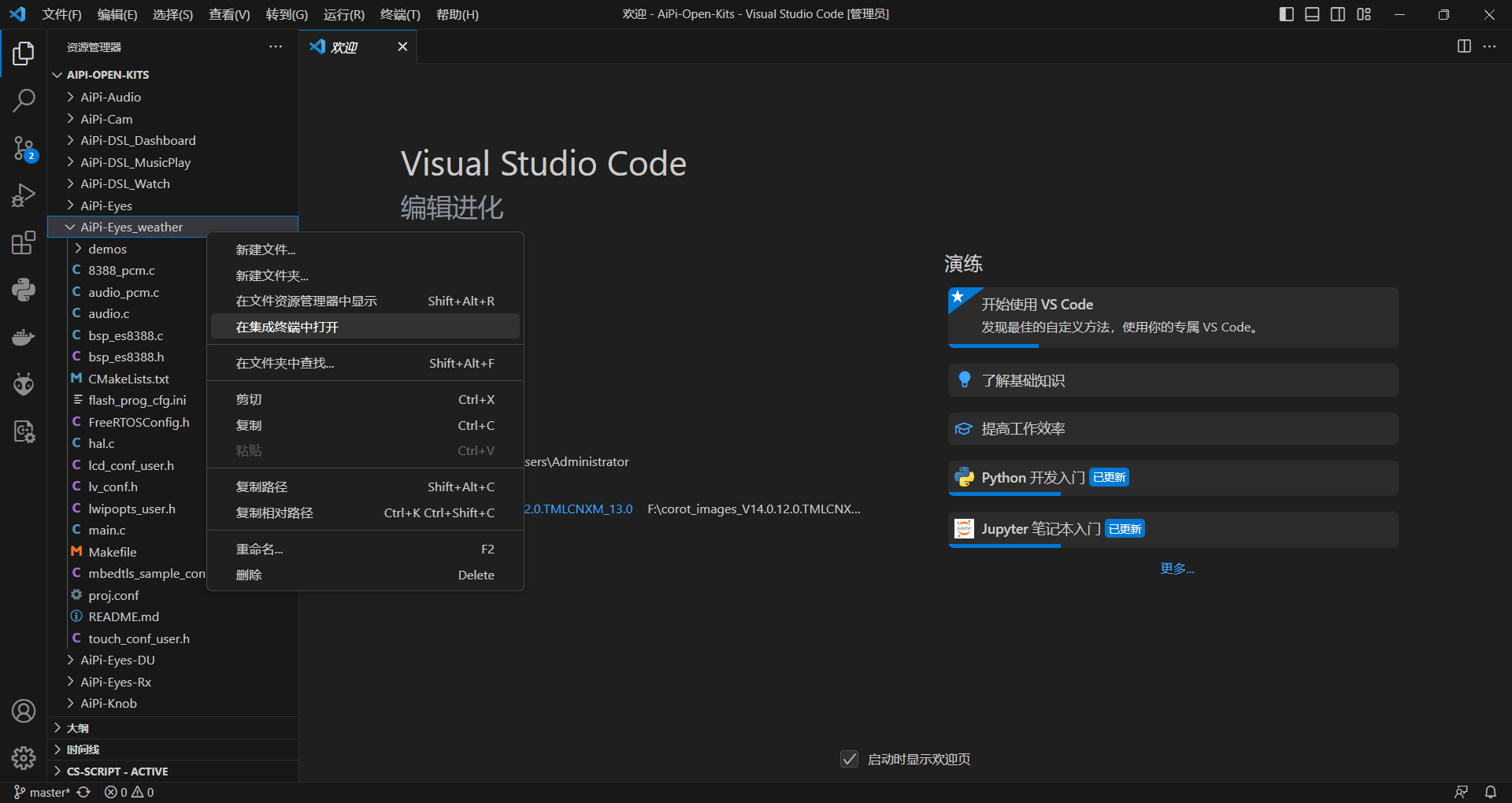The image size is (1512, 803).
Task: Choose 新建文件... from context menu
Action: tap(365, 250)
